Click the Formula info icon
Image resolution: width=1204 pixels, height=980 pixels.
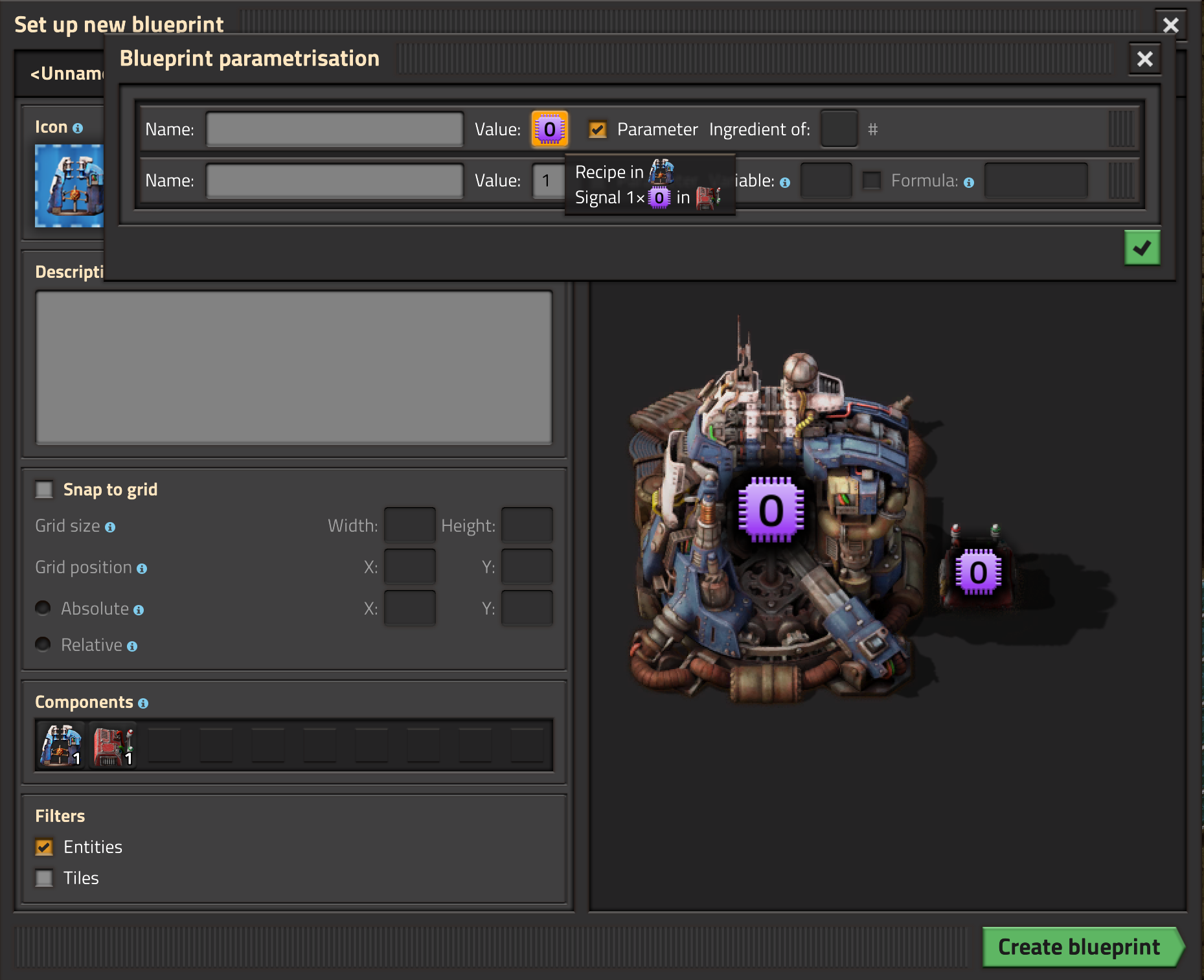pos(968,183)
